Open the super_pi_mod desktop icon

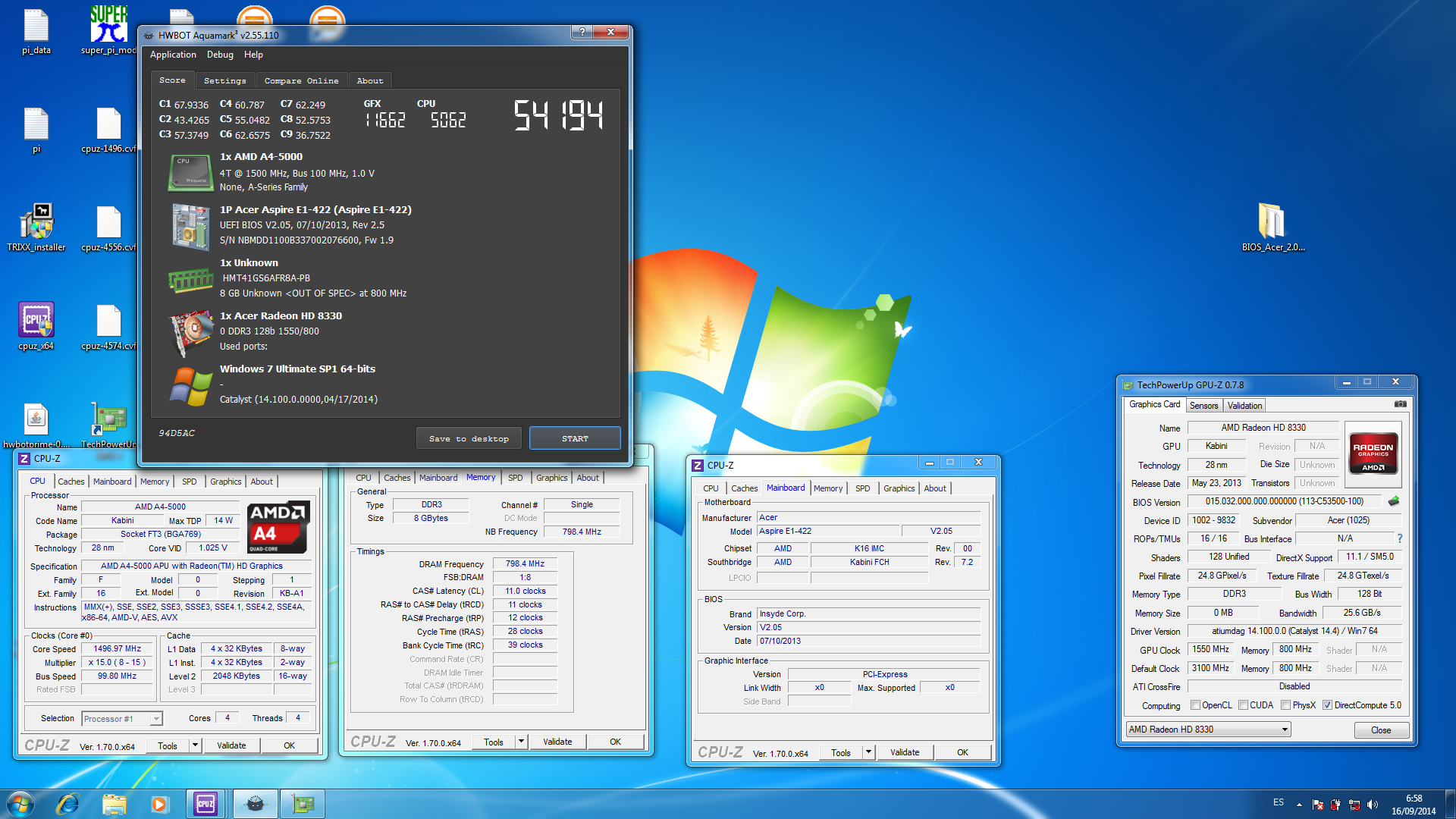pos(109,30)
